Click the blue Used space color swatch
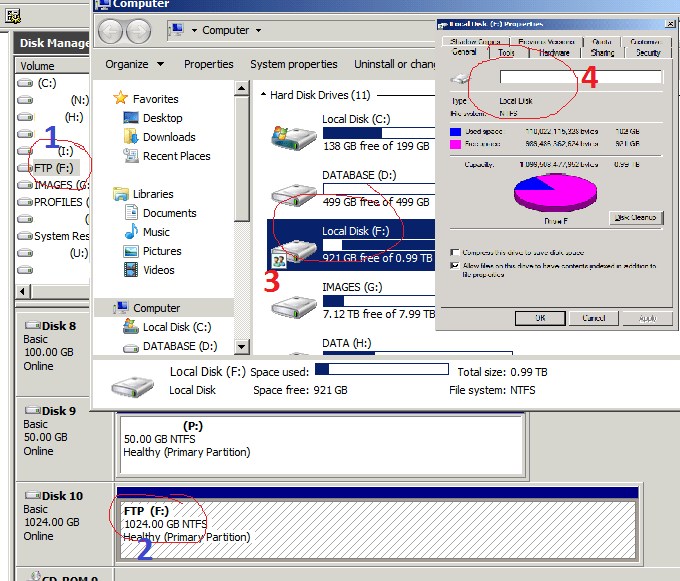Screen dimensions: 680x581 click(x=455, y=132)
